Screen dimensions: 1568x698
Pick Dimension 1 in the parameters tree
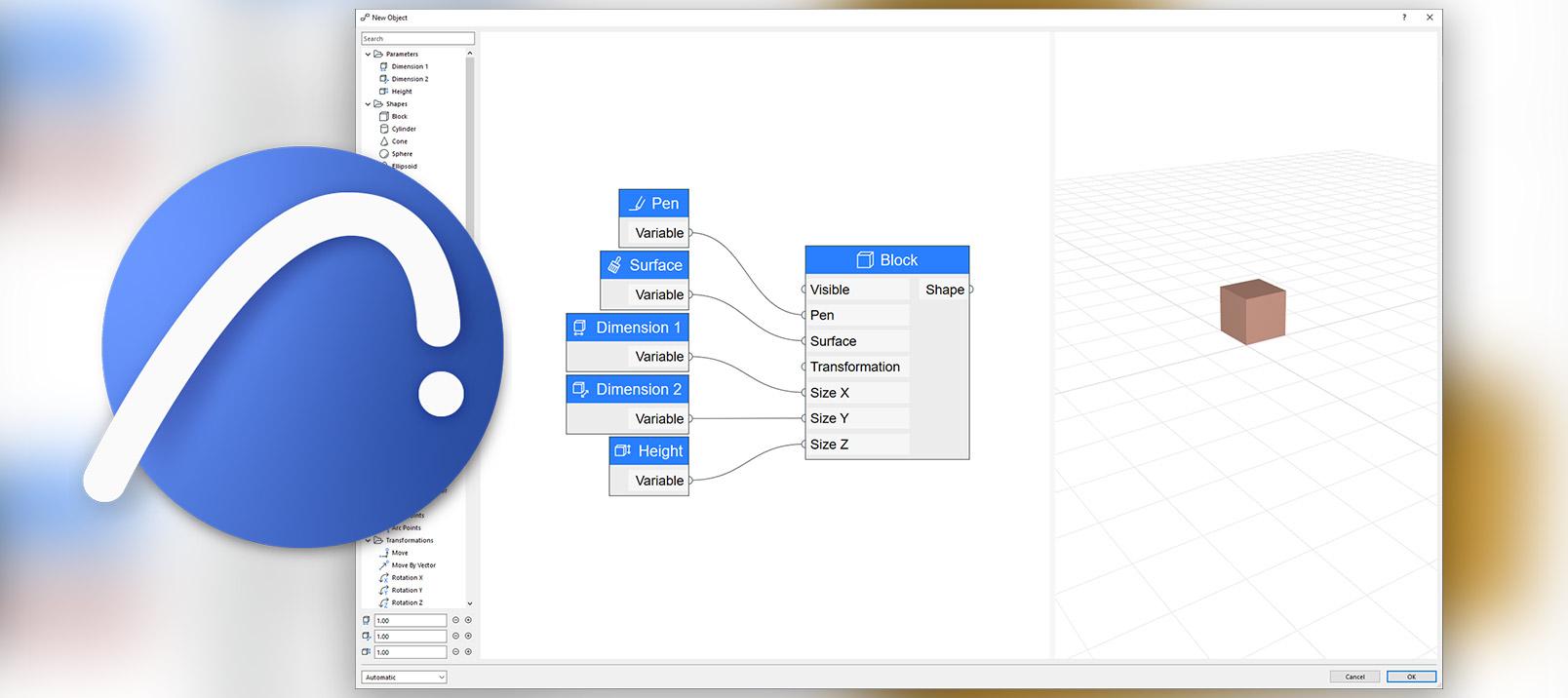click(x=405, y=66)
